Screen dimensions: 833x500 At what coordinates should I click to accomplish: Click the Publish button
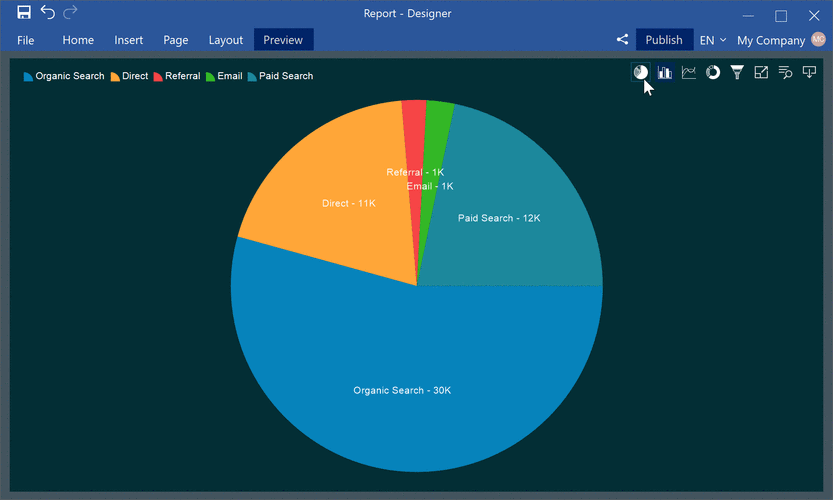click(664, 40)
